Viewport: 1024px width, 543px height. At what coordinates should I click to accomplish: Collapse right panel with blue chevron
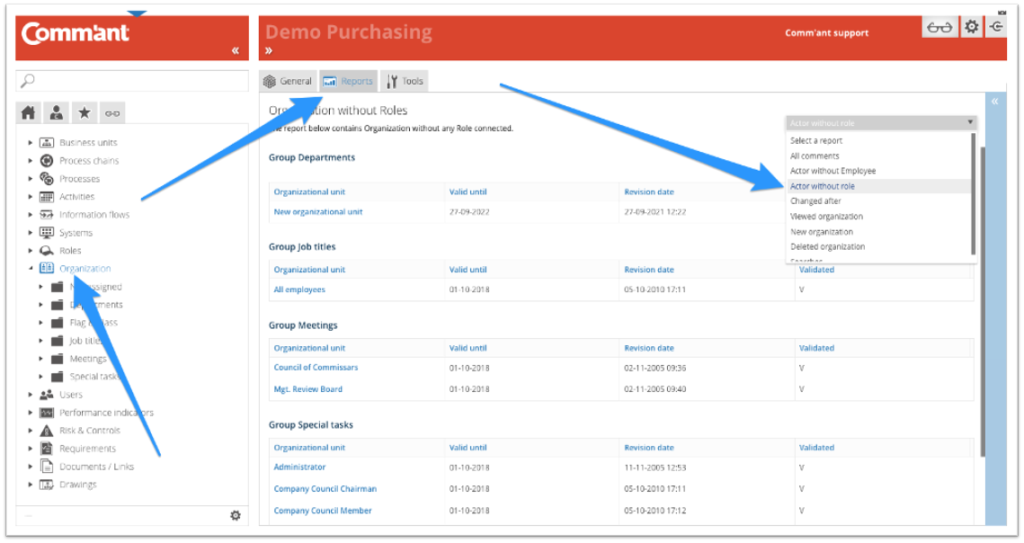994,102
